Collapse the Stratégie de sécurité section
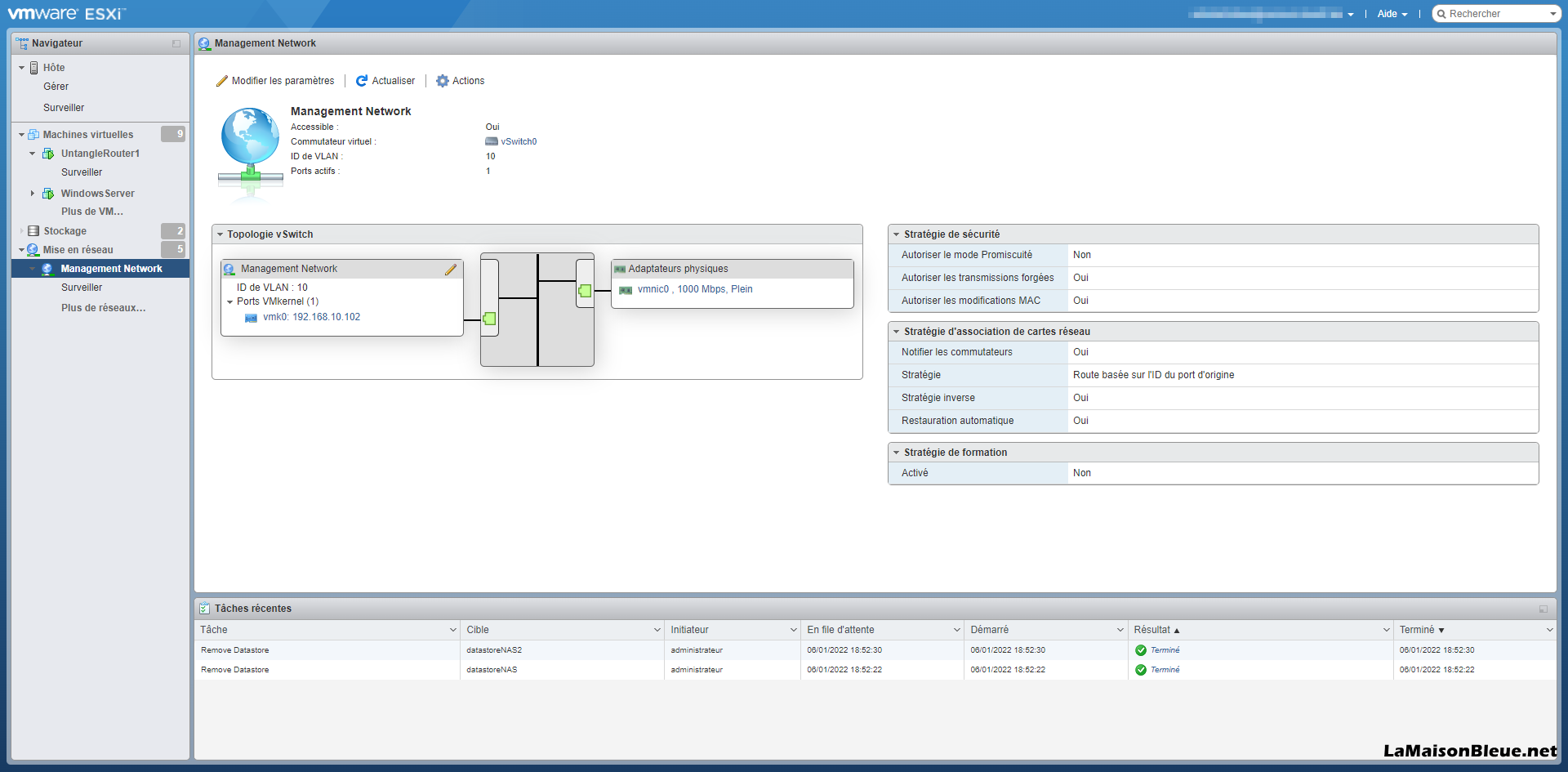 pos(896,234)
